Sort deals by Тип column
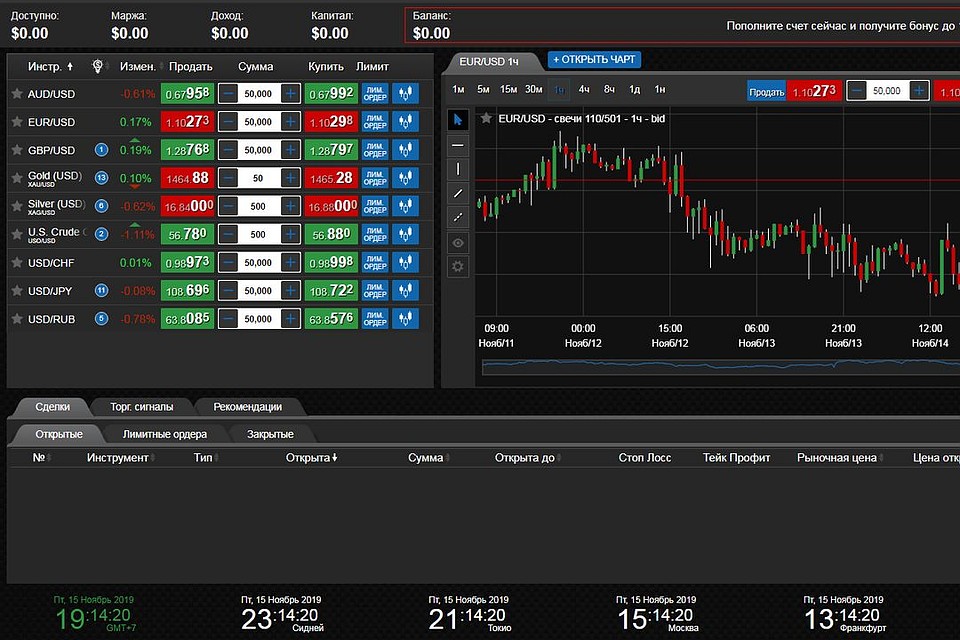 (x=206, y=457)
